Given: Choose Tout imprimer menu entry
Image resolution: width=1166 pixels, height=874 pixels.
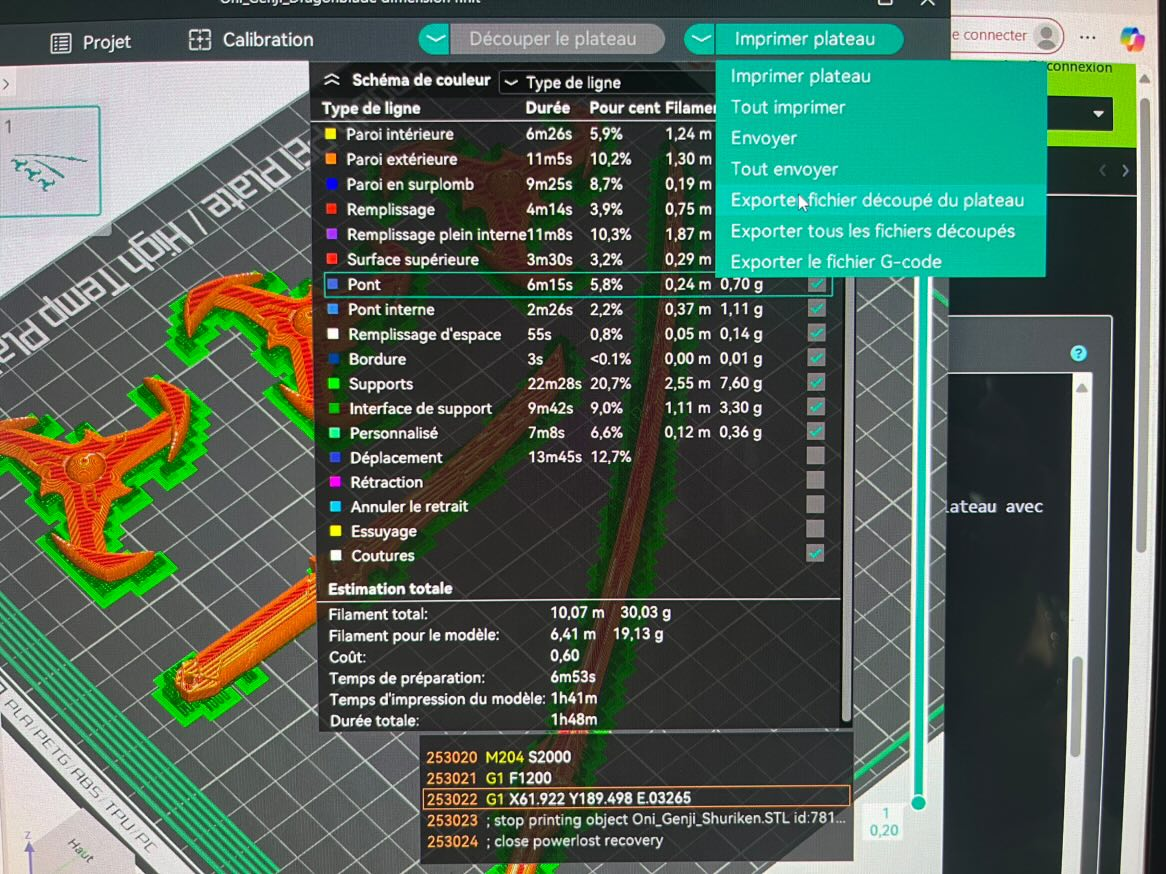Looking at the screenshot, I should click(x=788, y=107).
